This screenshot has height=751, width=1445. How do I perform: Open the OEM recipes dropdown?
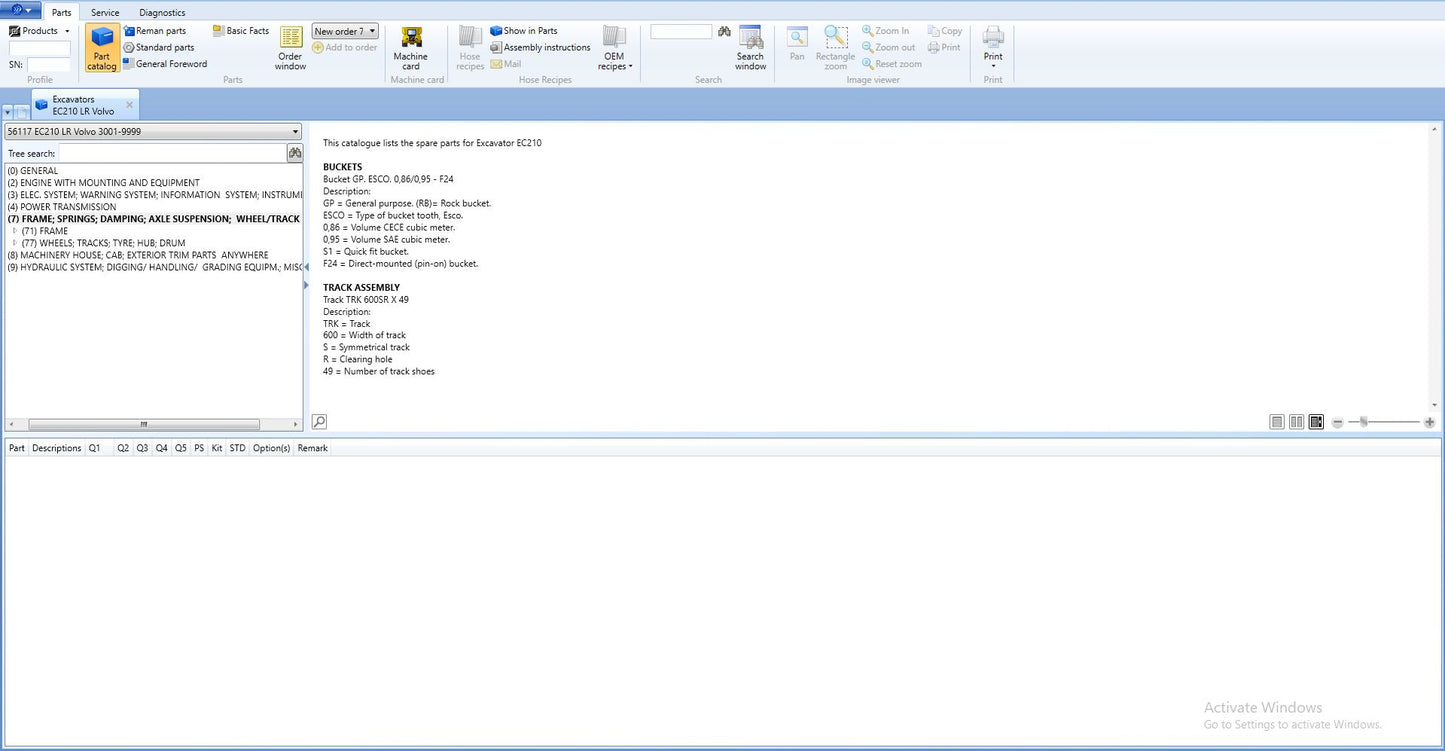[615, 48]
